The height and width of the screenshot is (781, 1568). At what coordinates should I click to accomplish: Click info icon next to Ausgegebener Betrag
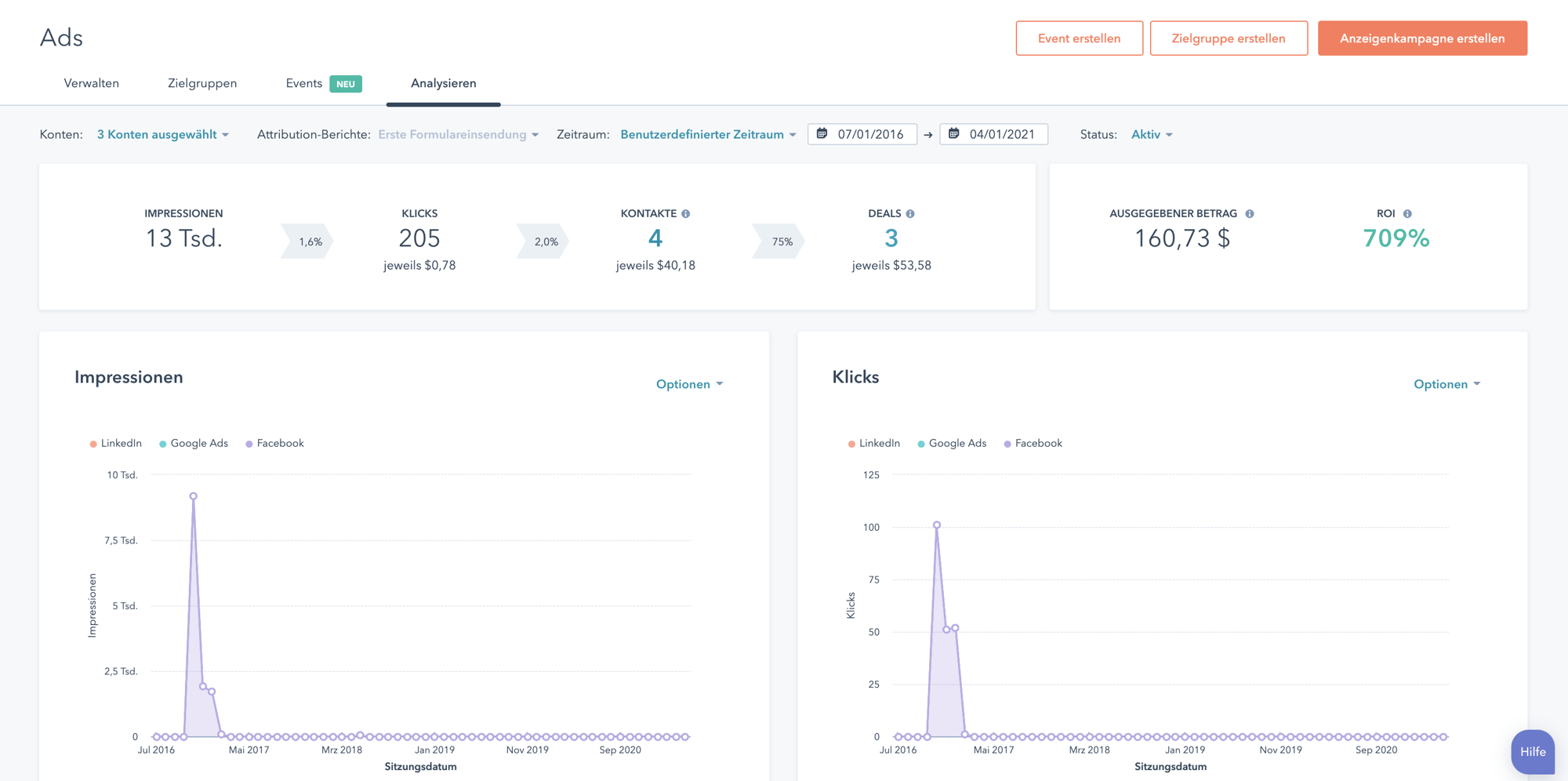point(1250,214)
